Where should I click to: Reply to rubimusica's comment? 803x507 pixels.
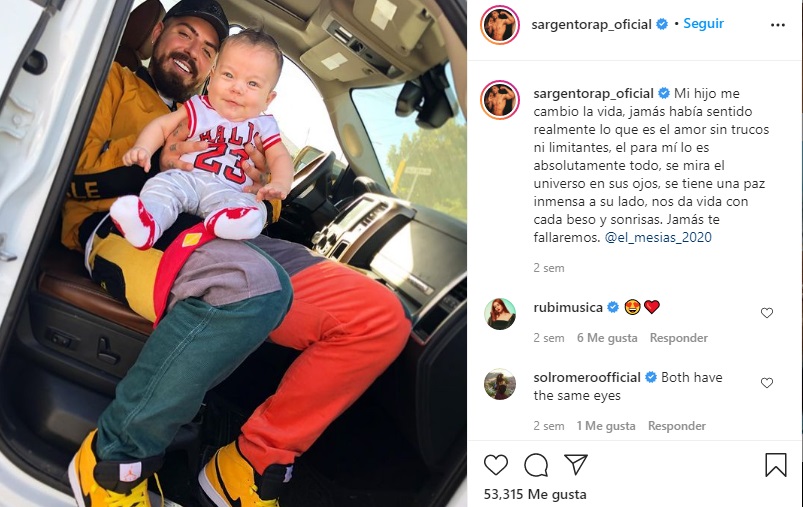[679, 338]
